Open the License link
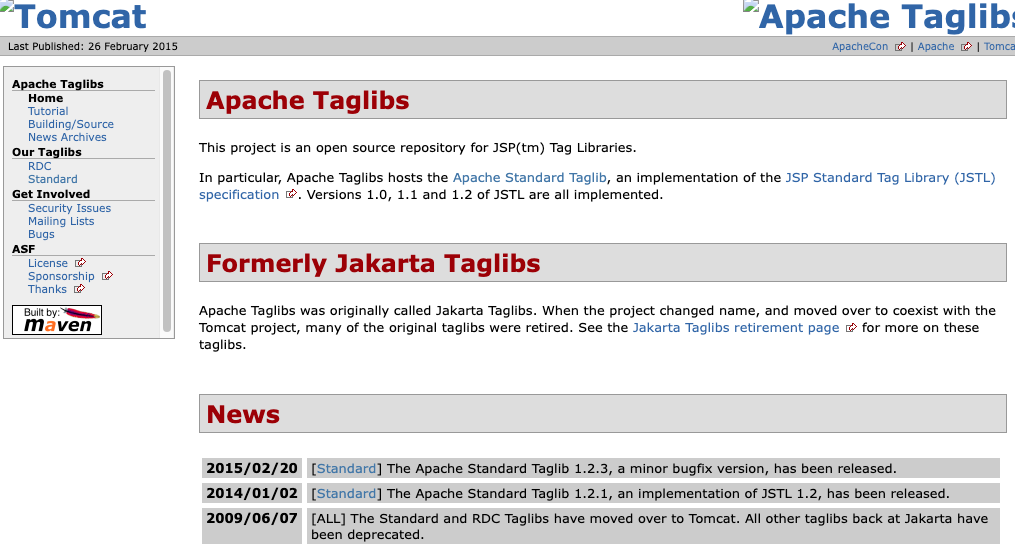The image size is (1015, 554). [47, 263]
